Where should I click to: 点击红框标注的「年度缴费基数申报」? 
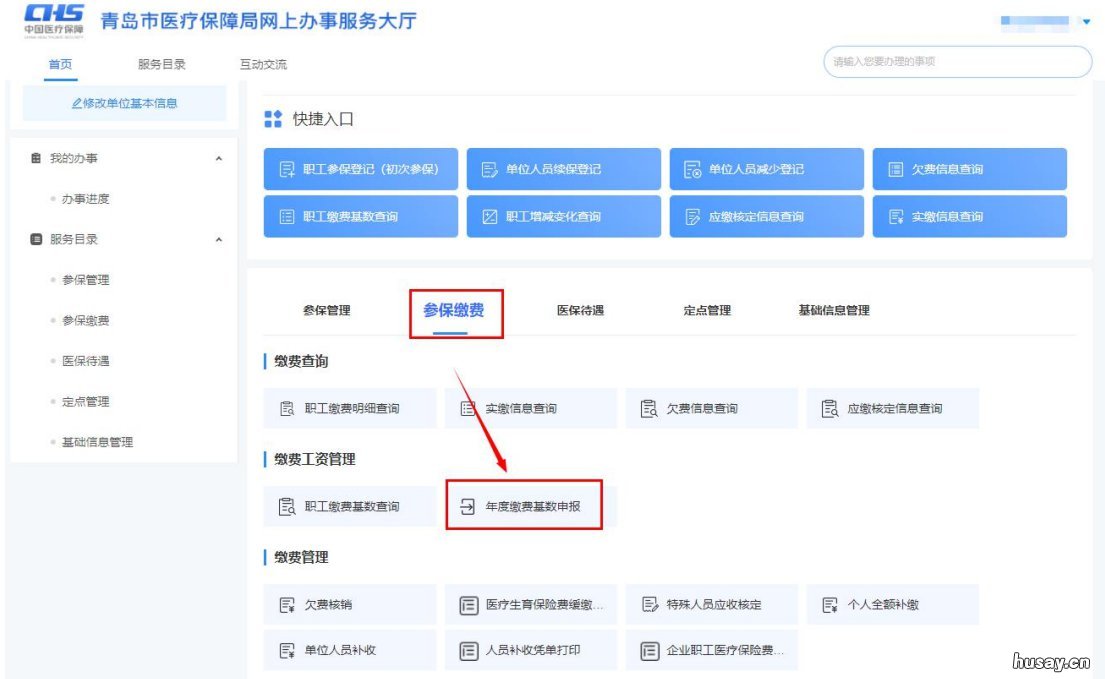tap(524, 505)
